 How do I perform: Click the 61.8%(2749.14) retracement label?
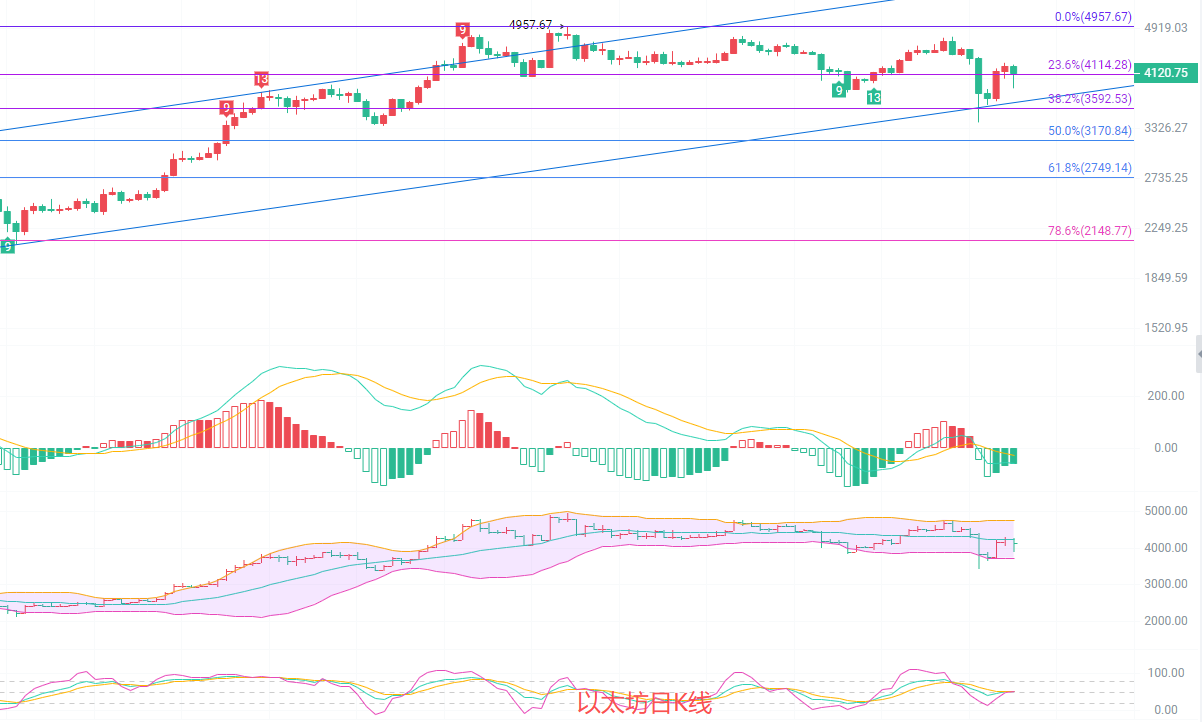click(1090, 168)
